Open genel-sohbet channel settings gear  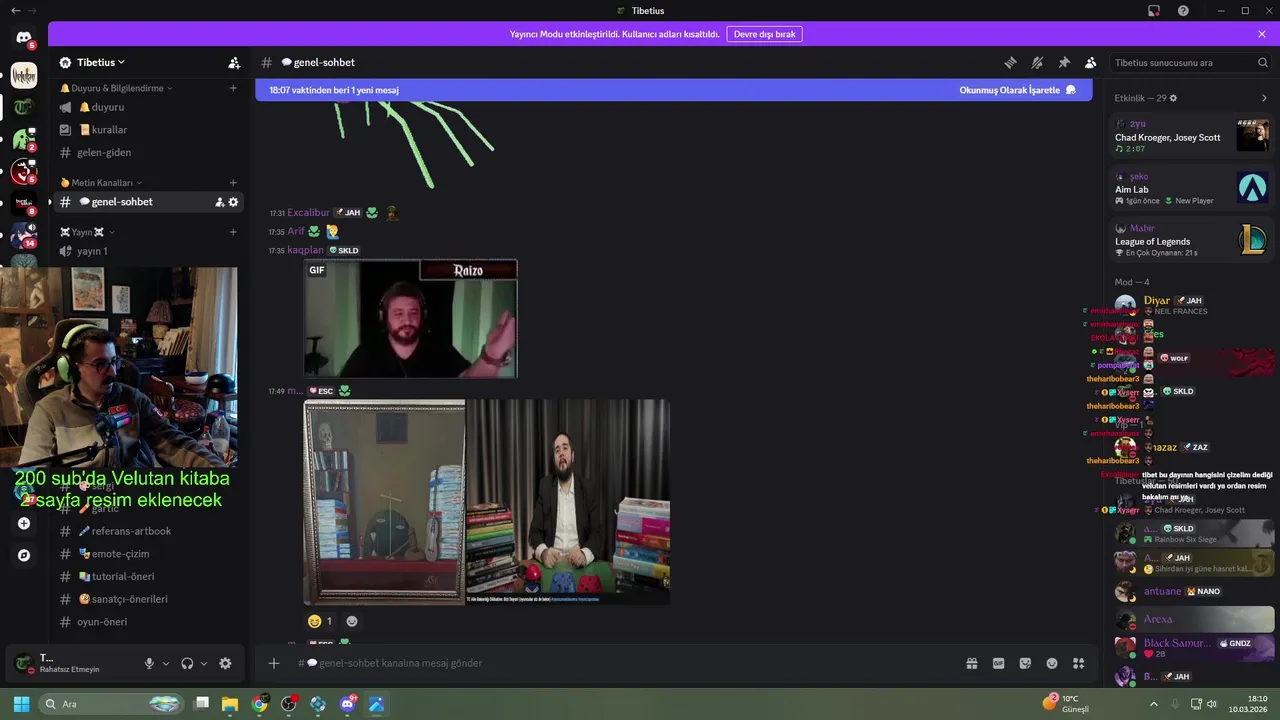point(234,202)
